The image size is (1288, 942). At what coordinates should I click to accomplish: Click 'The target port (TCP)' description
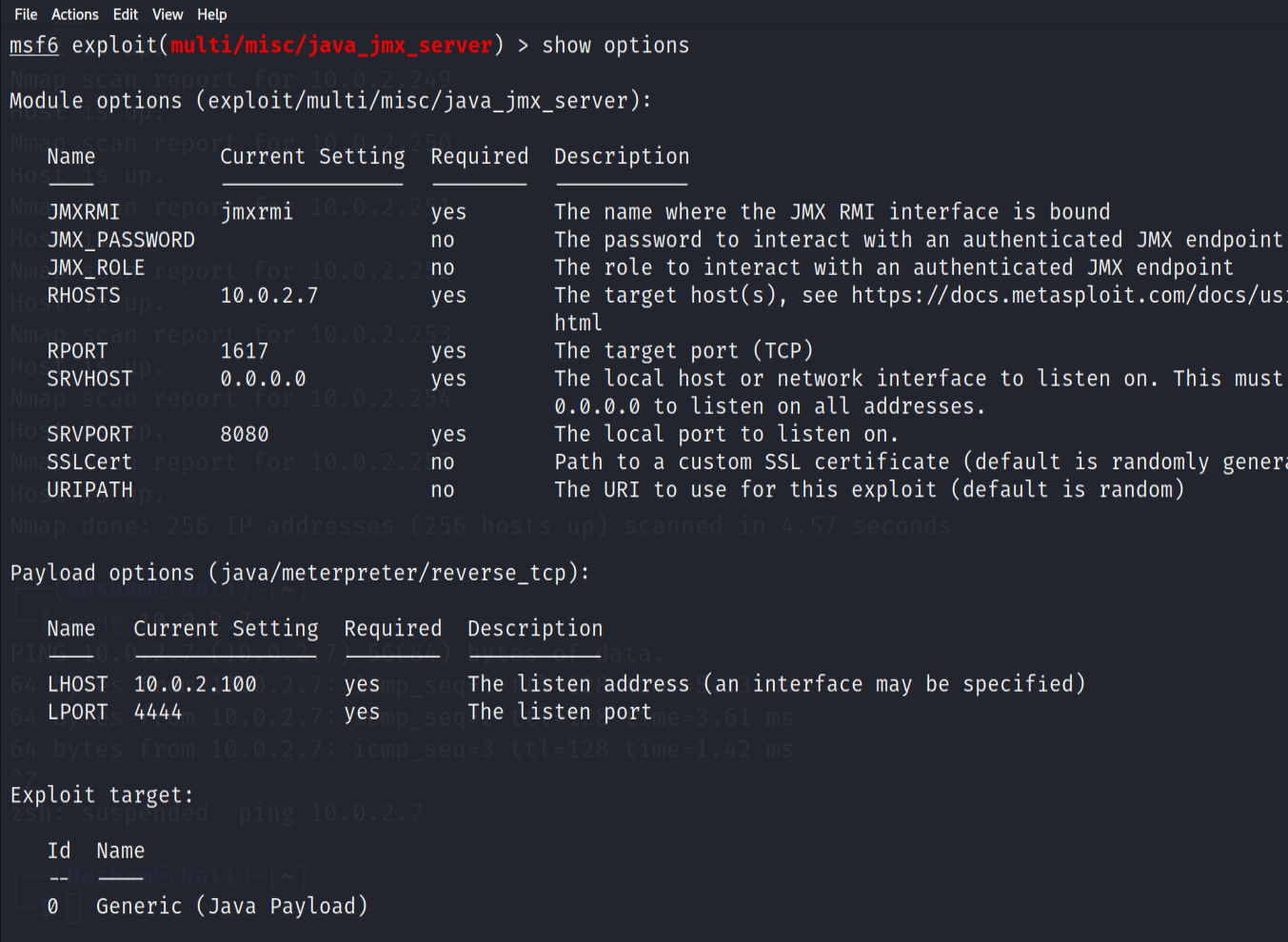point(684,351)
